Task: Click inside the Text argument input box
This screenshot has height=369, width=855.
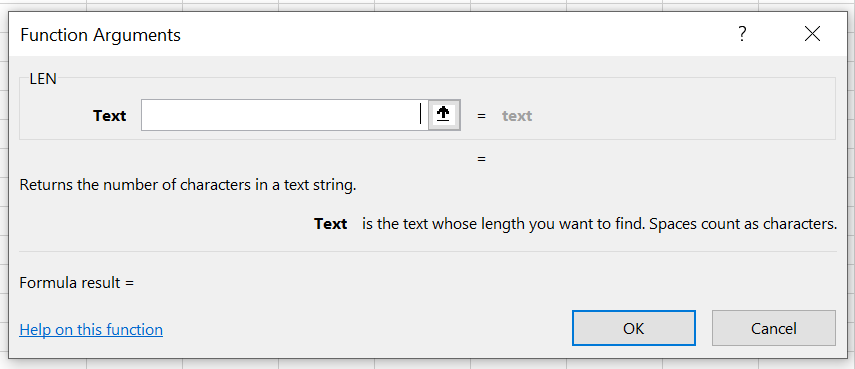Action: (x=284, y=115)
